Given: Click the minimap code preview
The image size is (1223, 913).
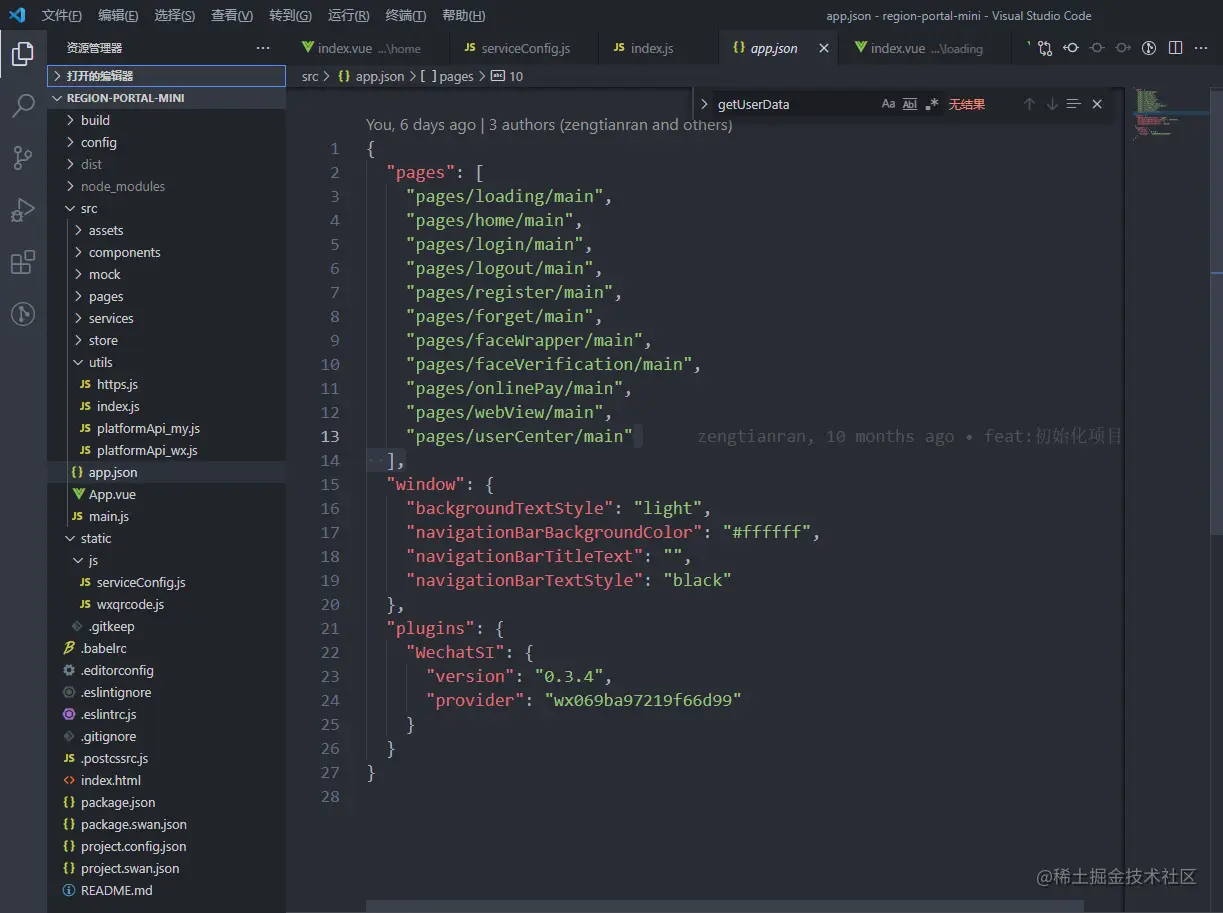Looking at the screenshot, I should [x=1157, y=113].
